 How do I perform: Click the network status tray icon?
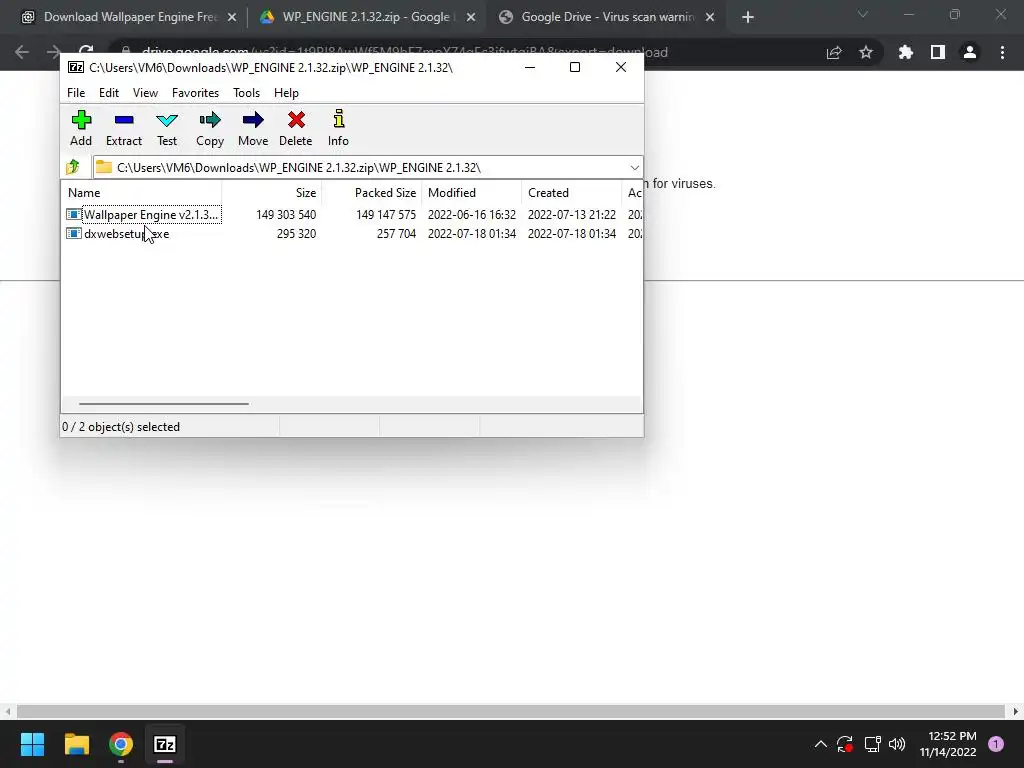tap(872, 744)
